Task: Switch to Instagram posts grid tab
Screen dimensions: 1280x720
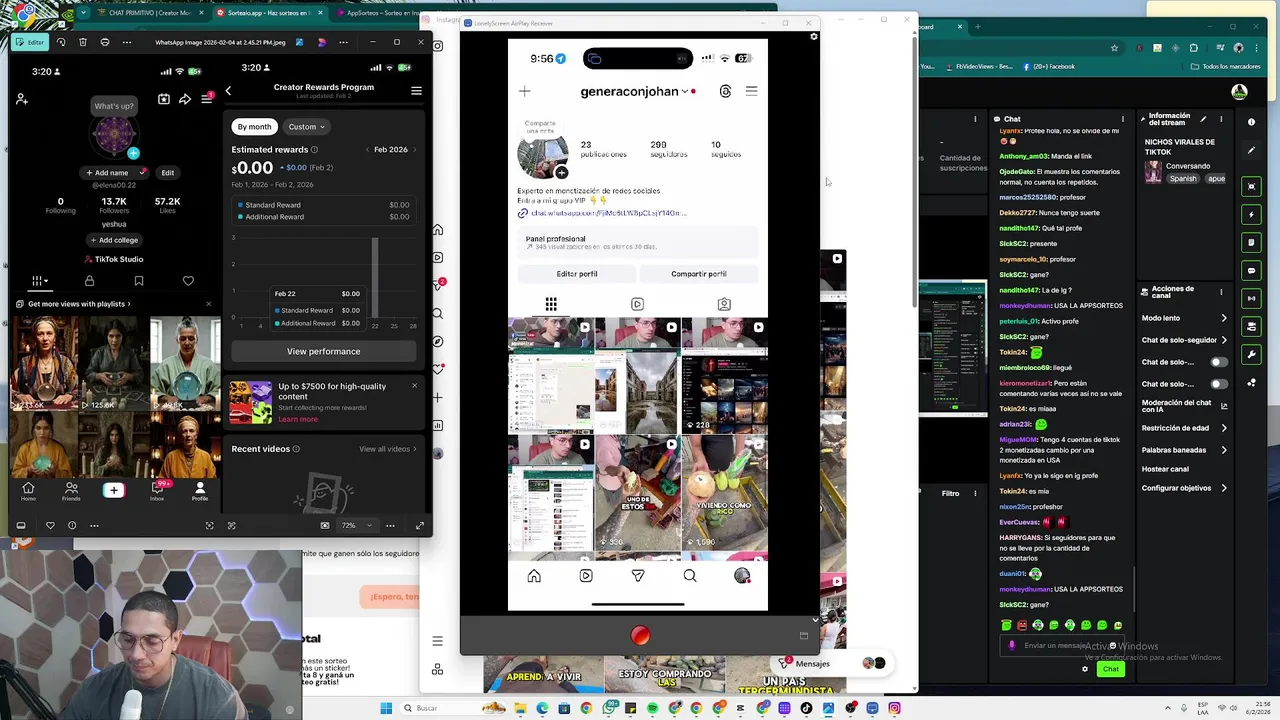Action: [551, 304]
